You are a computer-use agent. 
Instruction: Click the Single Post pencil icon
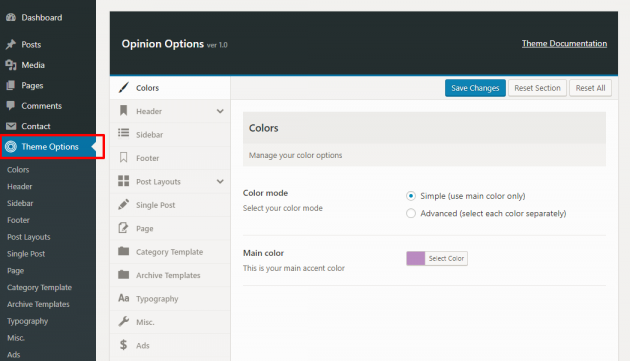click(124, 205)
